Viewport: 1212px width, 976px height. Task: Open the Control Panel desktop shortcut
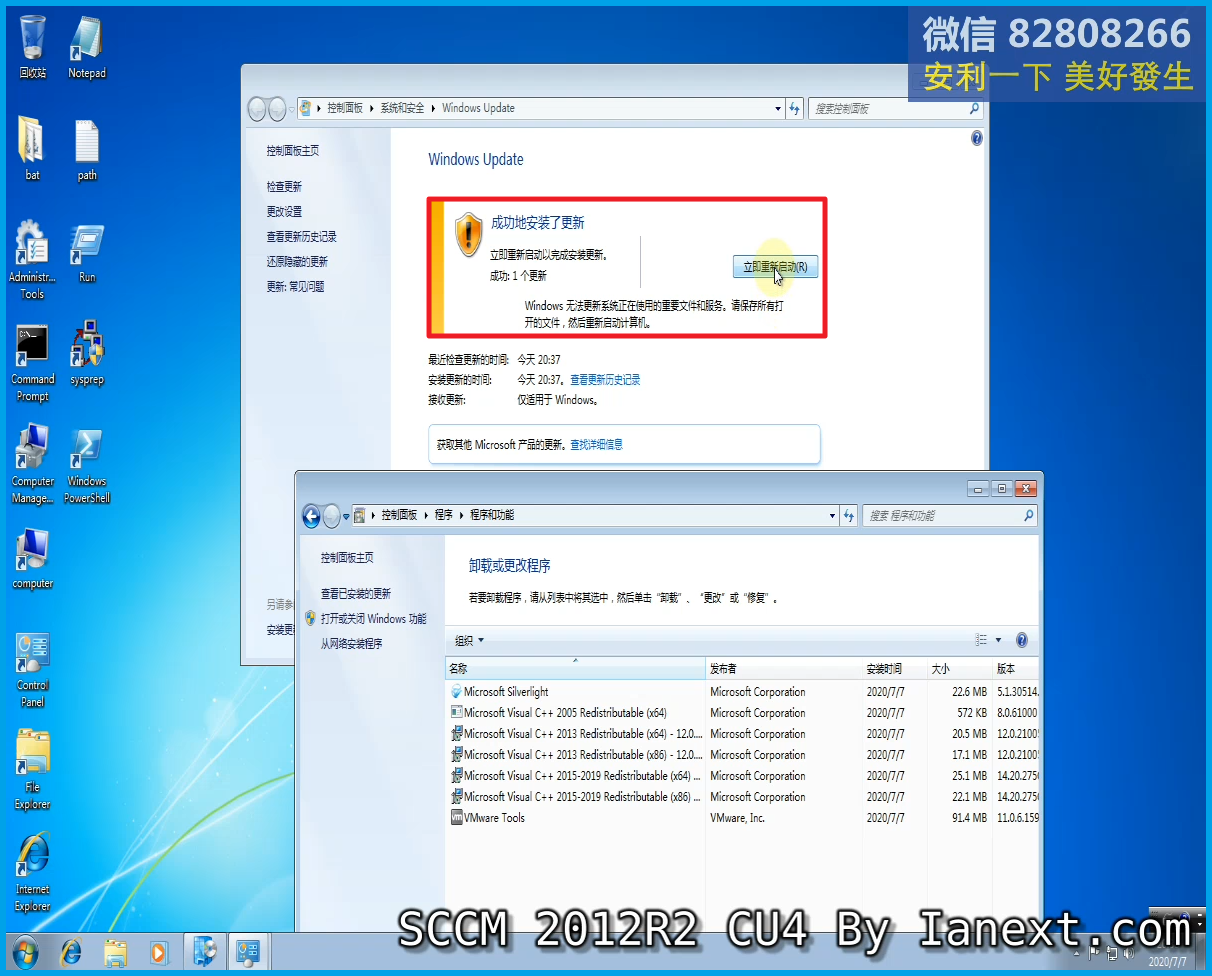tap(32, 669)
